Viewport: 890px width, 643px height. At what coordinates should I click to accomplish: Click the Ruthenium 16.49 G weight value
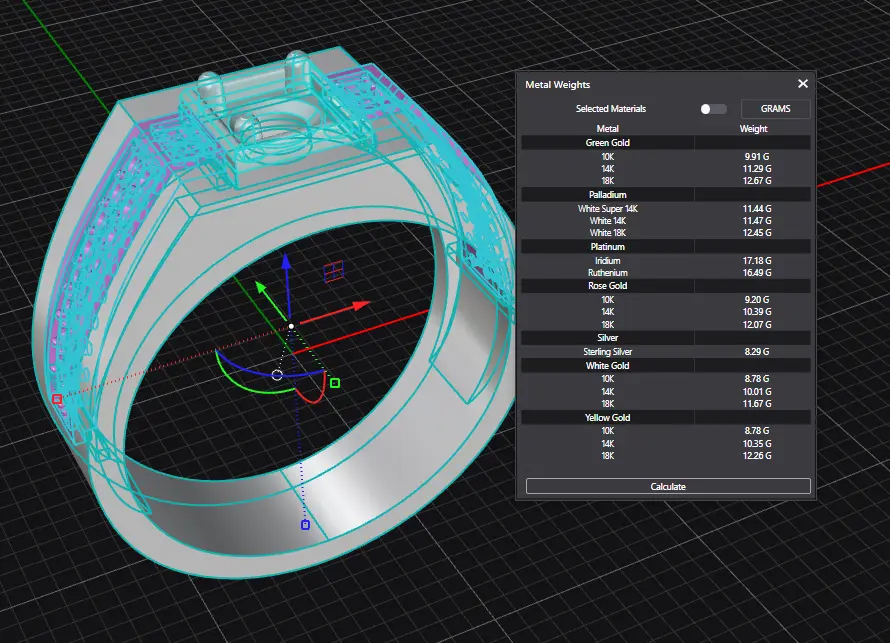pos(758,272)
